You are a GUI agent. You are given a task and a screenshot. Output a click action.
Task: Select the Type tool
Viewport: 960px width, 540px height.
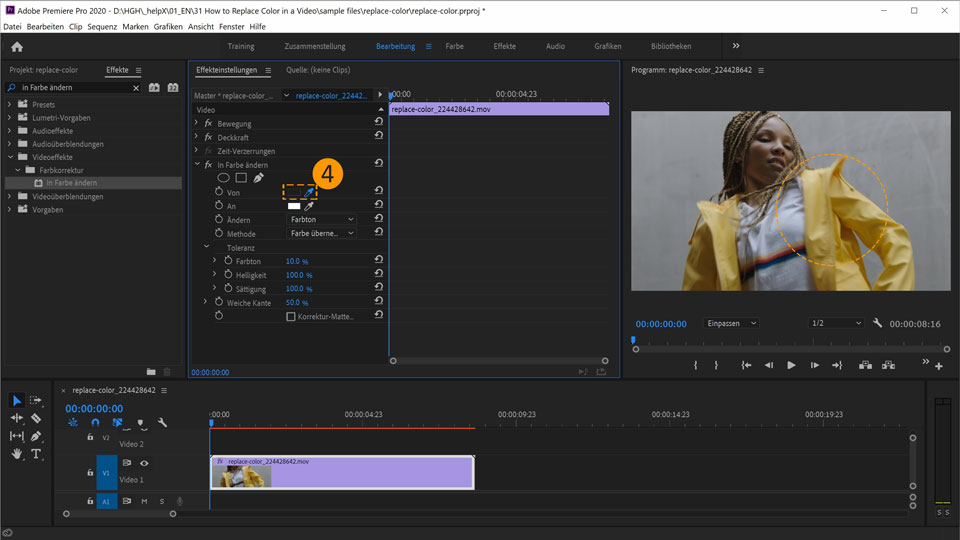pos(36,454)
